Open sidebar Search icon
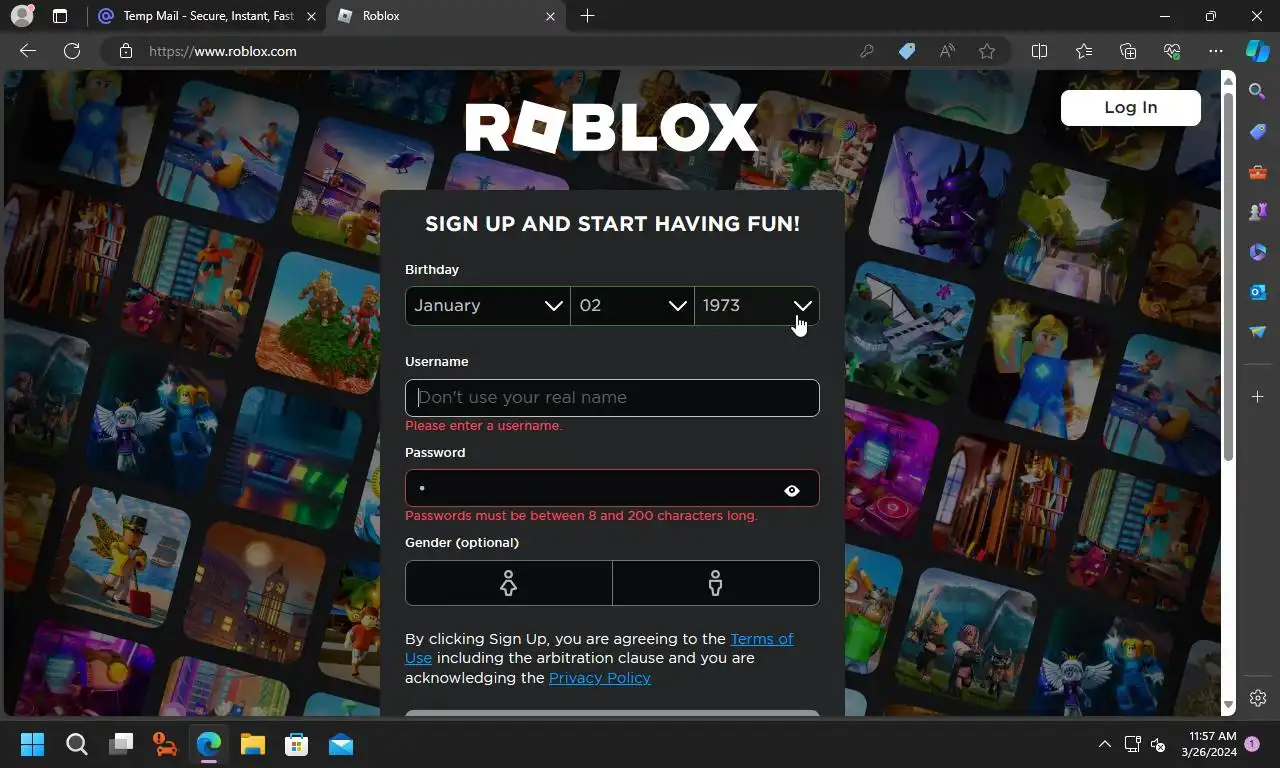 click(x=1258, y=91)
